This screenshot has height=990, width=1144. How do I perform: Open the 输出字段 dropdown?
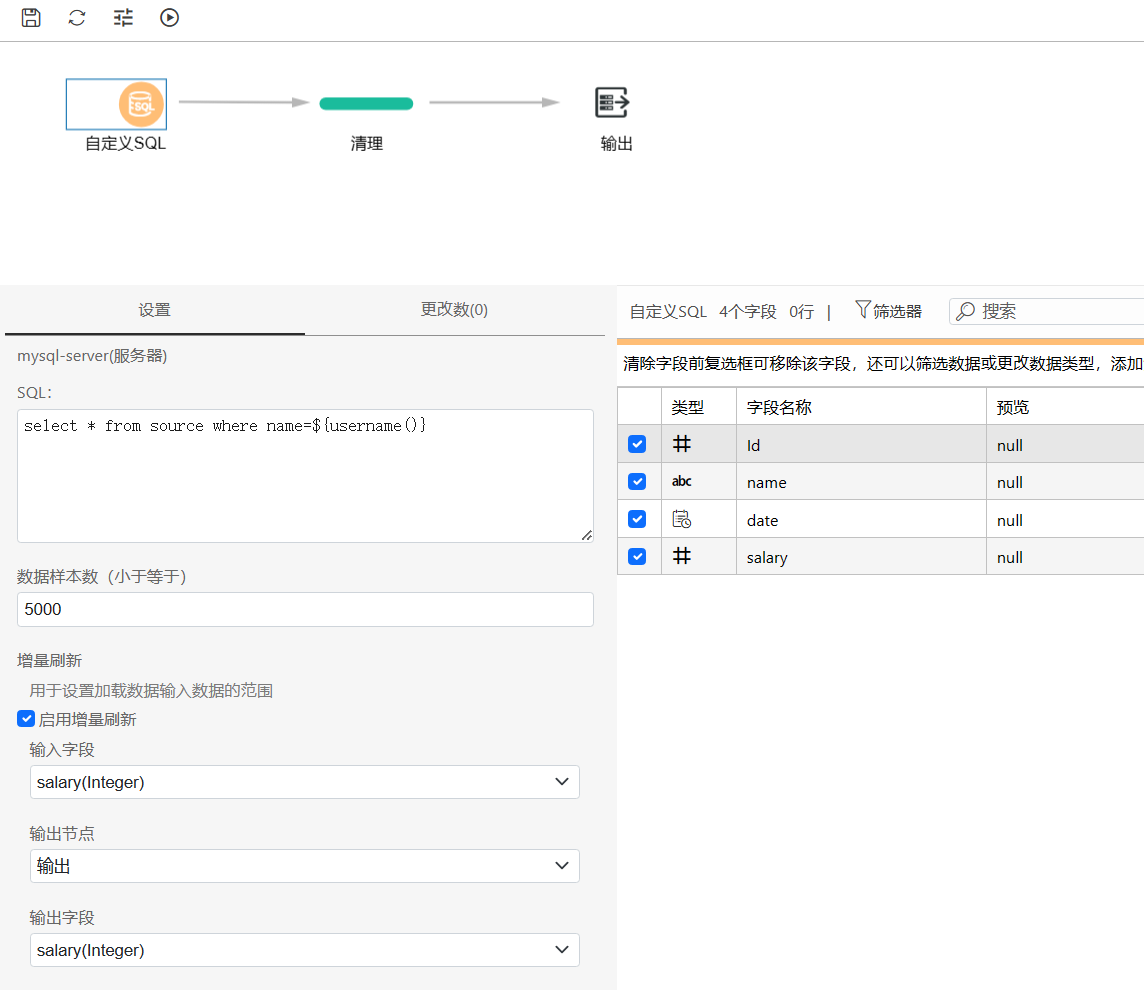305,950
